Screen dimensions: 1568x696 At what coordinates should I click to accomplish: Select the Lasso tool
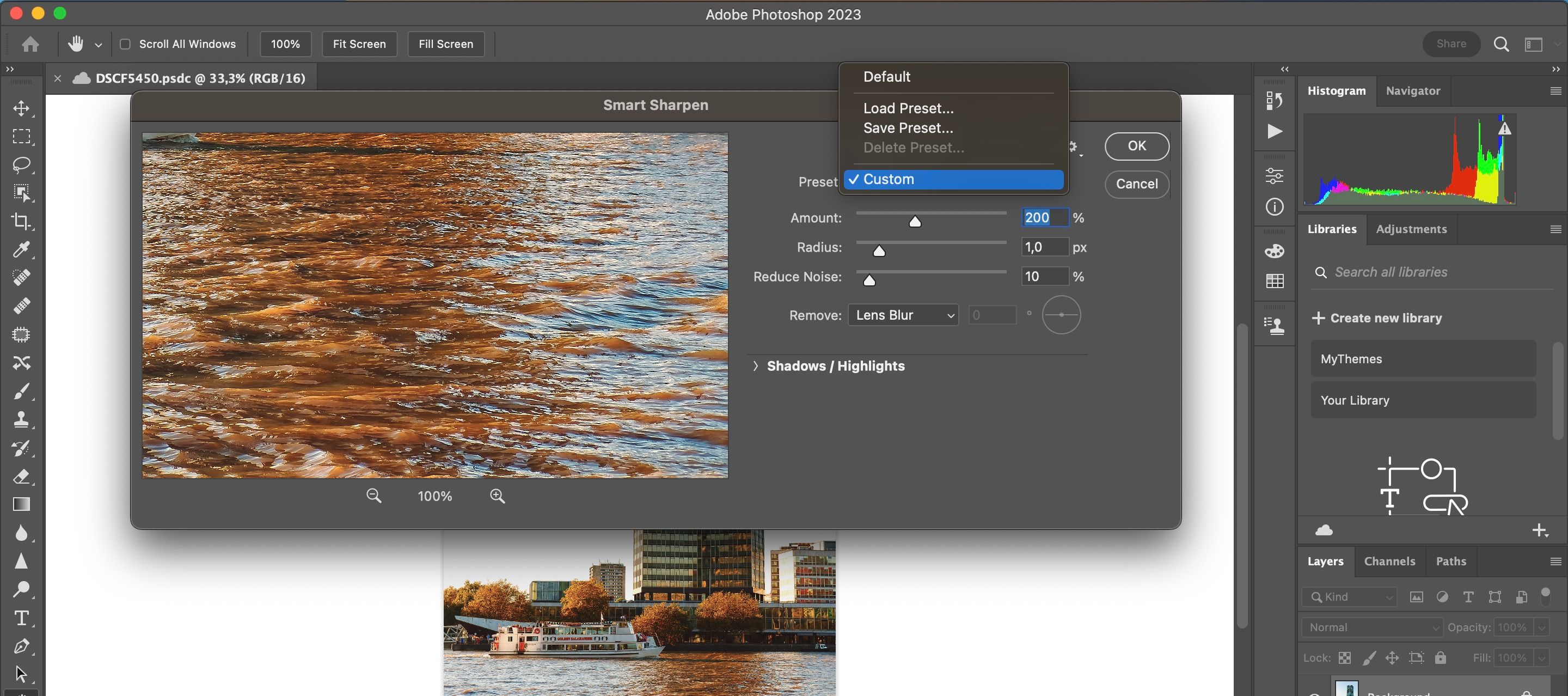click(x=21, y=165)
